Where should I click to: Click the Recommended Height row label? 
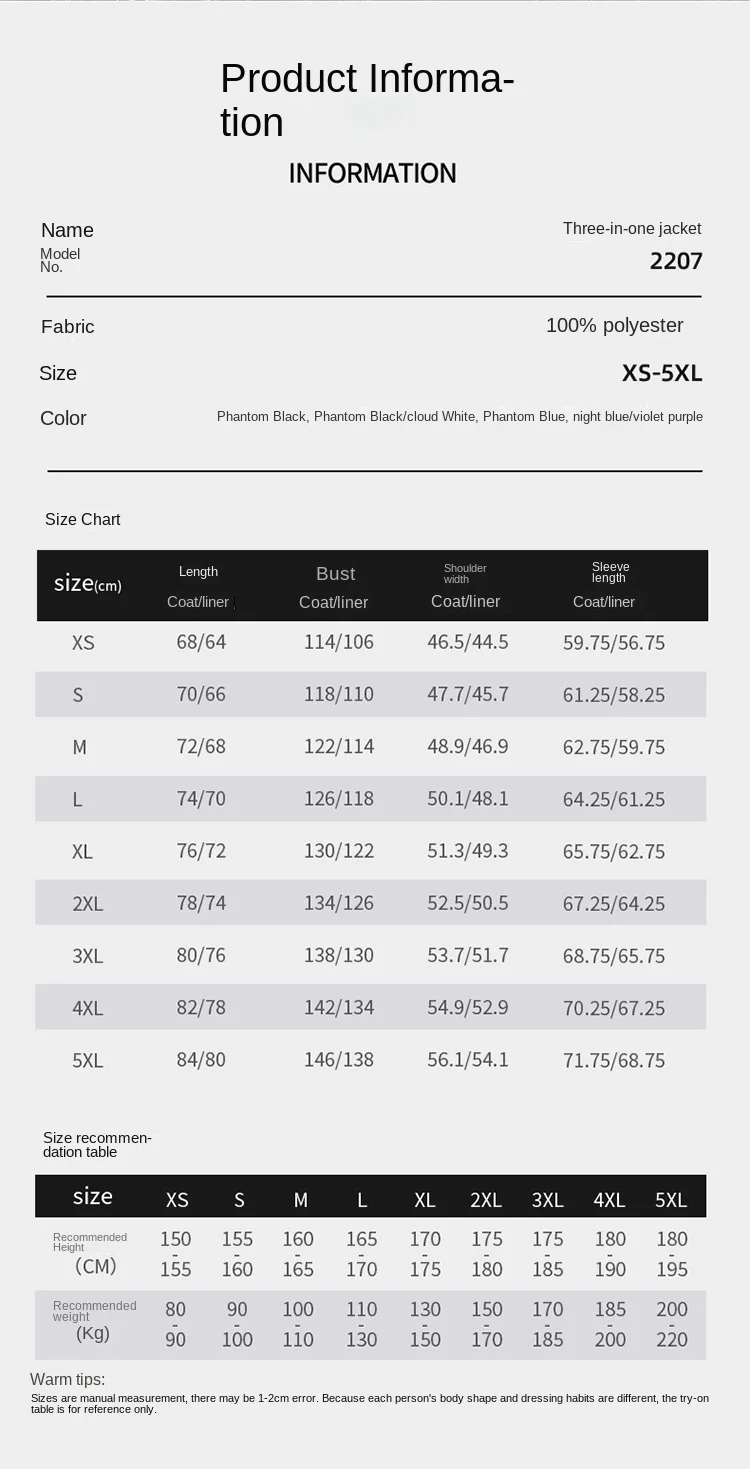click(89, 1242)
